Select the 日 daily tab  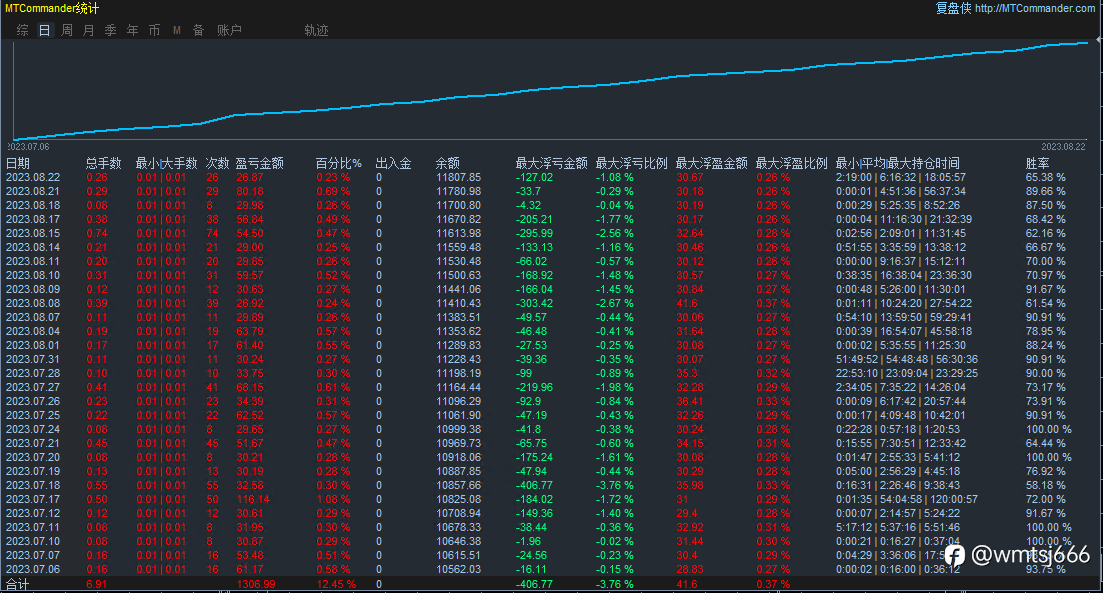(x=44, y=30)
